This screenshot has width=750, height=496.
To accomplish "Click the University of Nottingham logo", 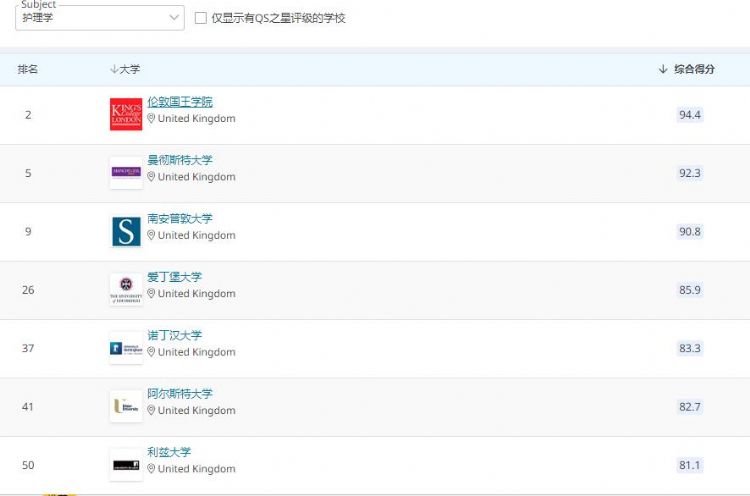I will tap(126, 348).
